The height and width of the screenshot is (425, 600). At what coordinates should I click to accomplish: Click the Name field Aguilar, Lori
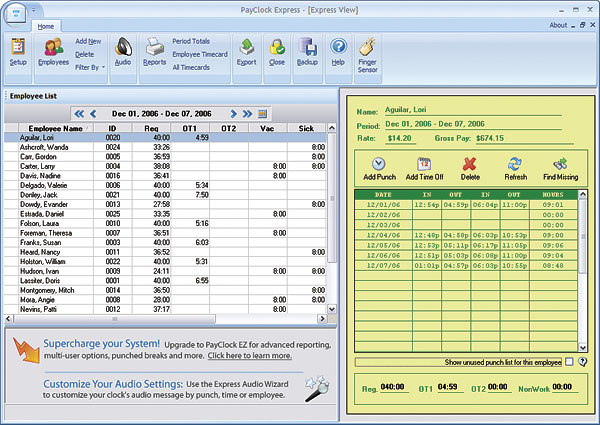point(473,110)
